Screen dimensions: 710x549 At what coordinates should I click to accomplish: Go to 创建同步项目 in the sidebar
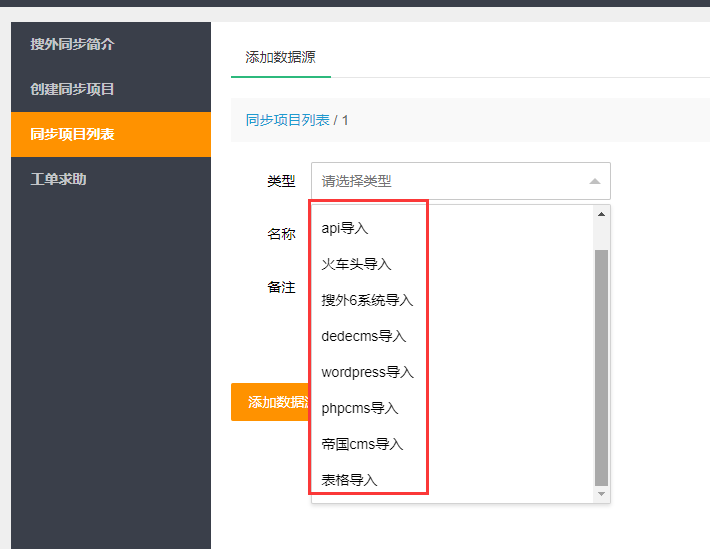pyautogui.click(x=72, y=89)
